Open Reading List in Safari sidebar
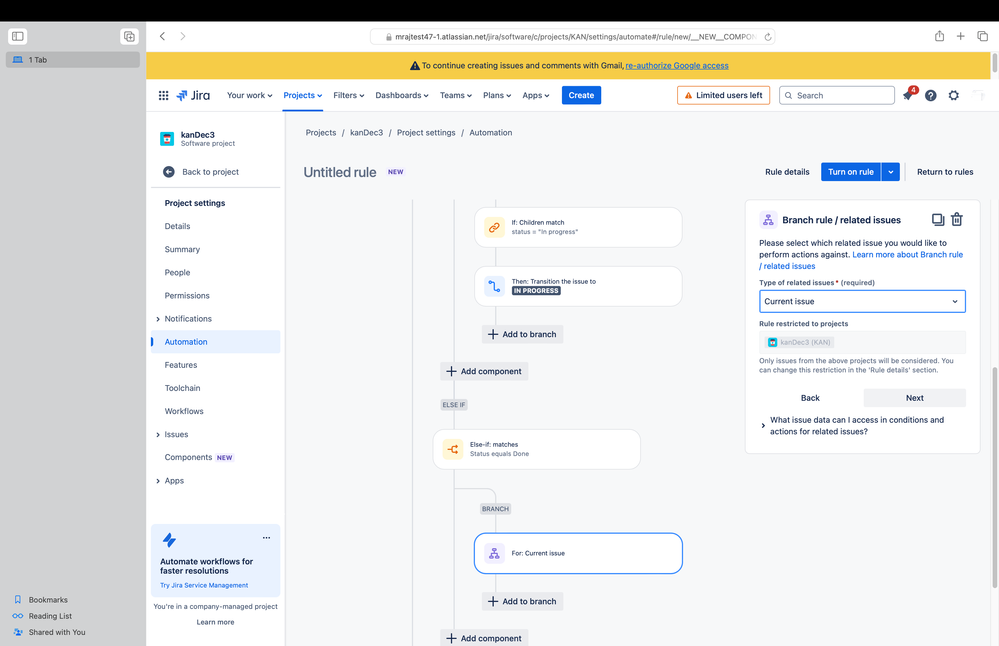Viewport: 999px width, 646px height. 50,616
